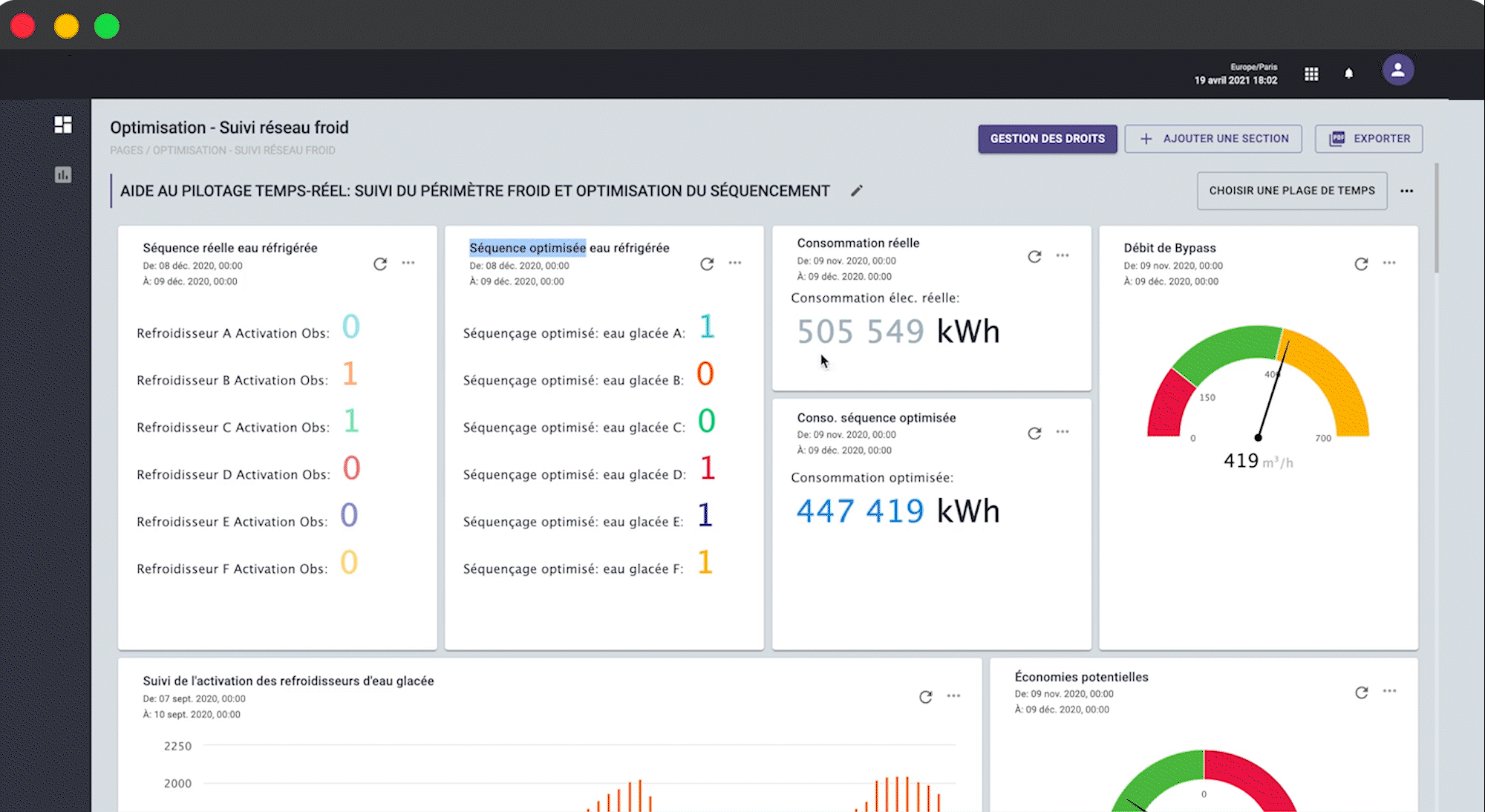Edit section title with pencil icon
The image size is (1485, 812).
tap(856, 191)
